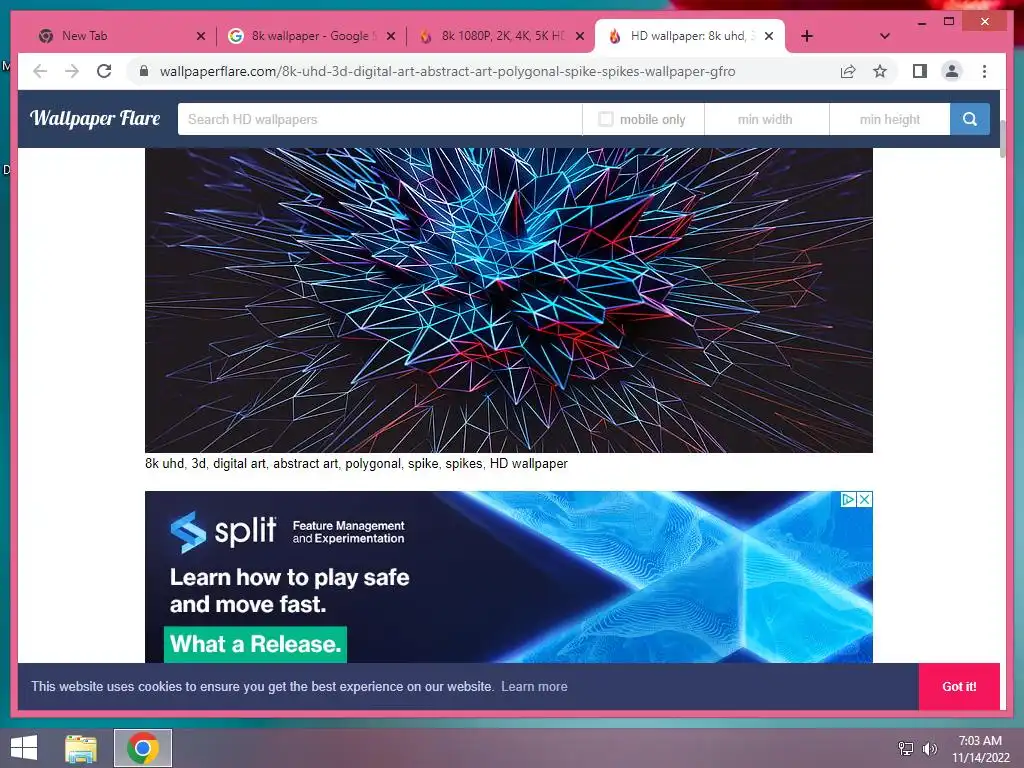
Task: Open the Windows Start menu
Action: 24,748
